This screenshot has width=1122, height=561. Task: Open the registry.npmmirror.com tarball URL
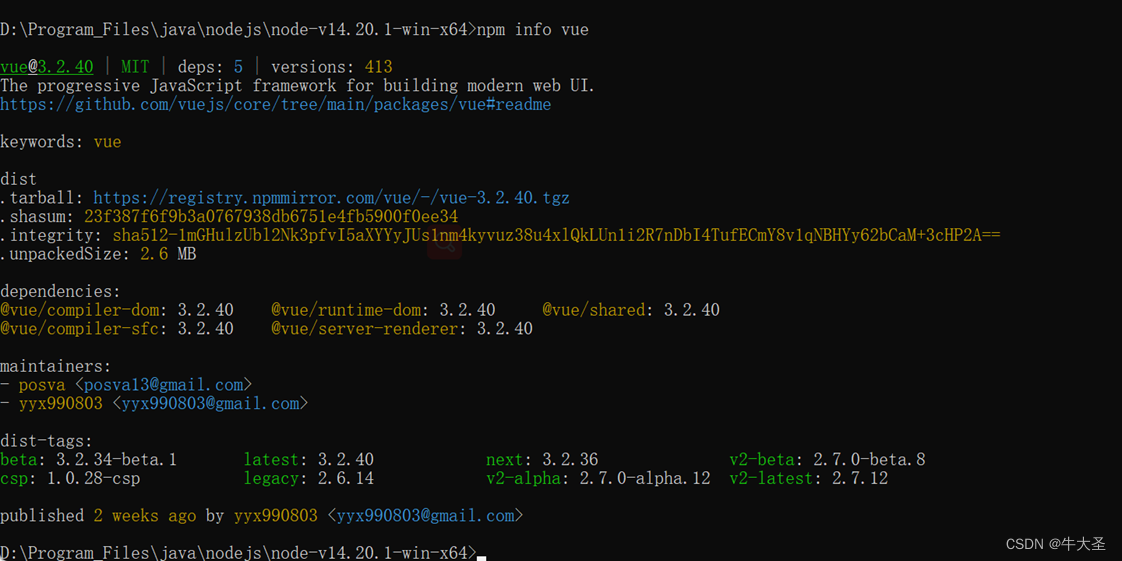point(331,197)
